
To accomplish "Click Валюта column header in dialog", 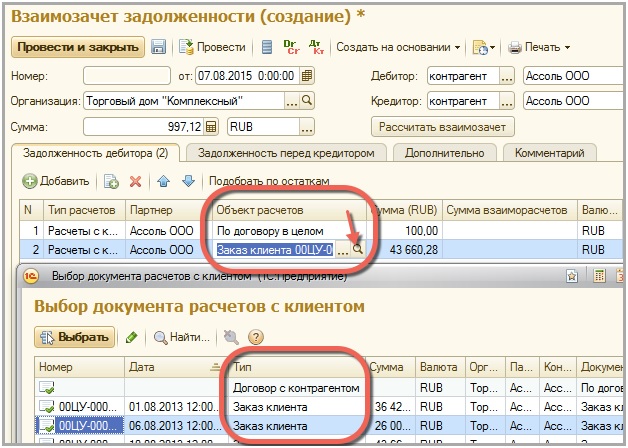I will pos(439,367).
